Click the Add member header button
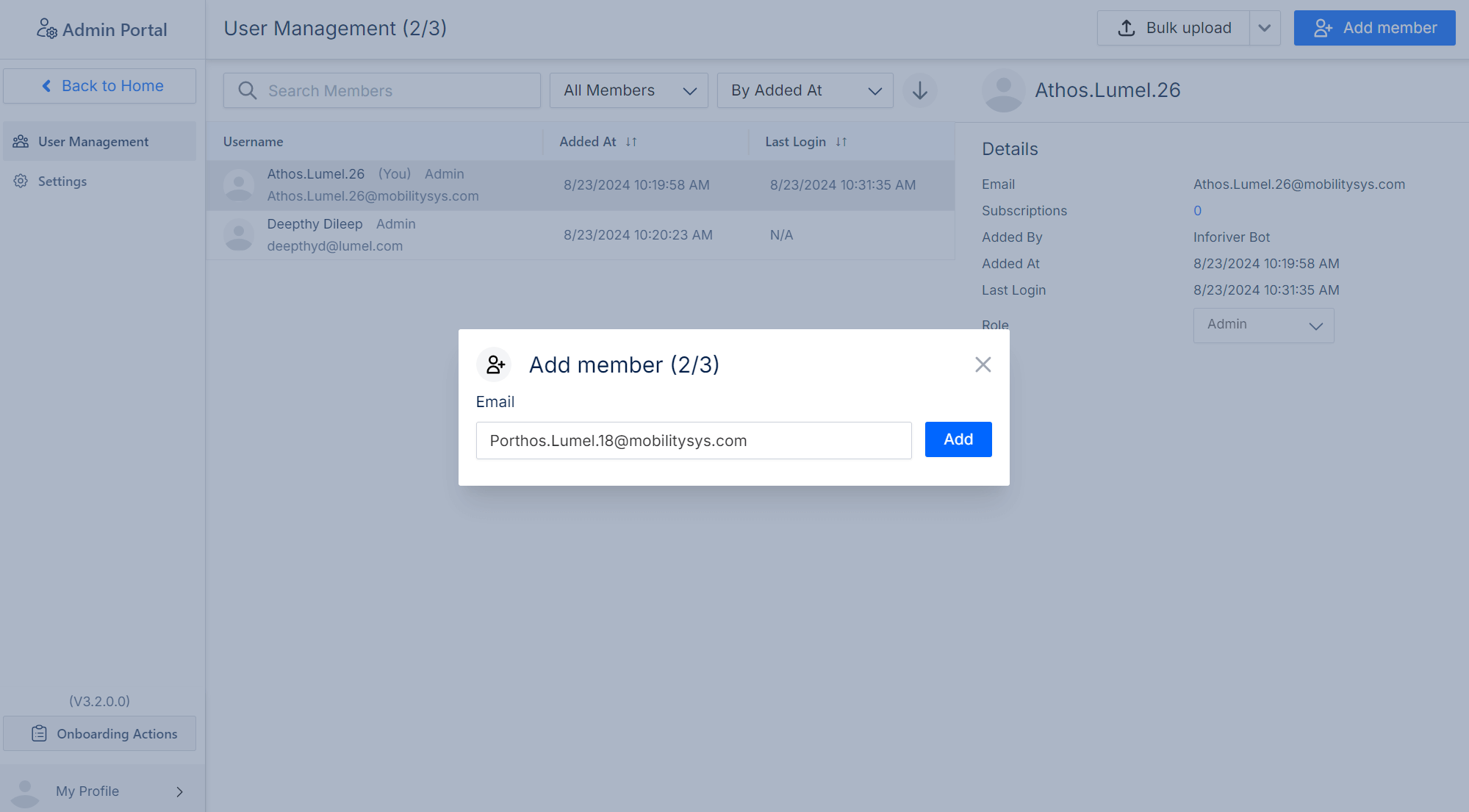1469x812 pixels. [x=1374, y=28]
